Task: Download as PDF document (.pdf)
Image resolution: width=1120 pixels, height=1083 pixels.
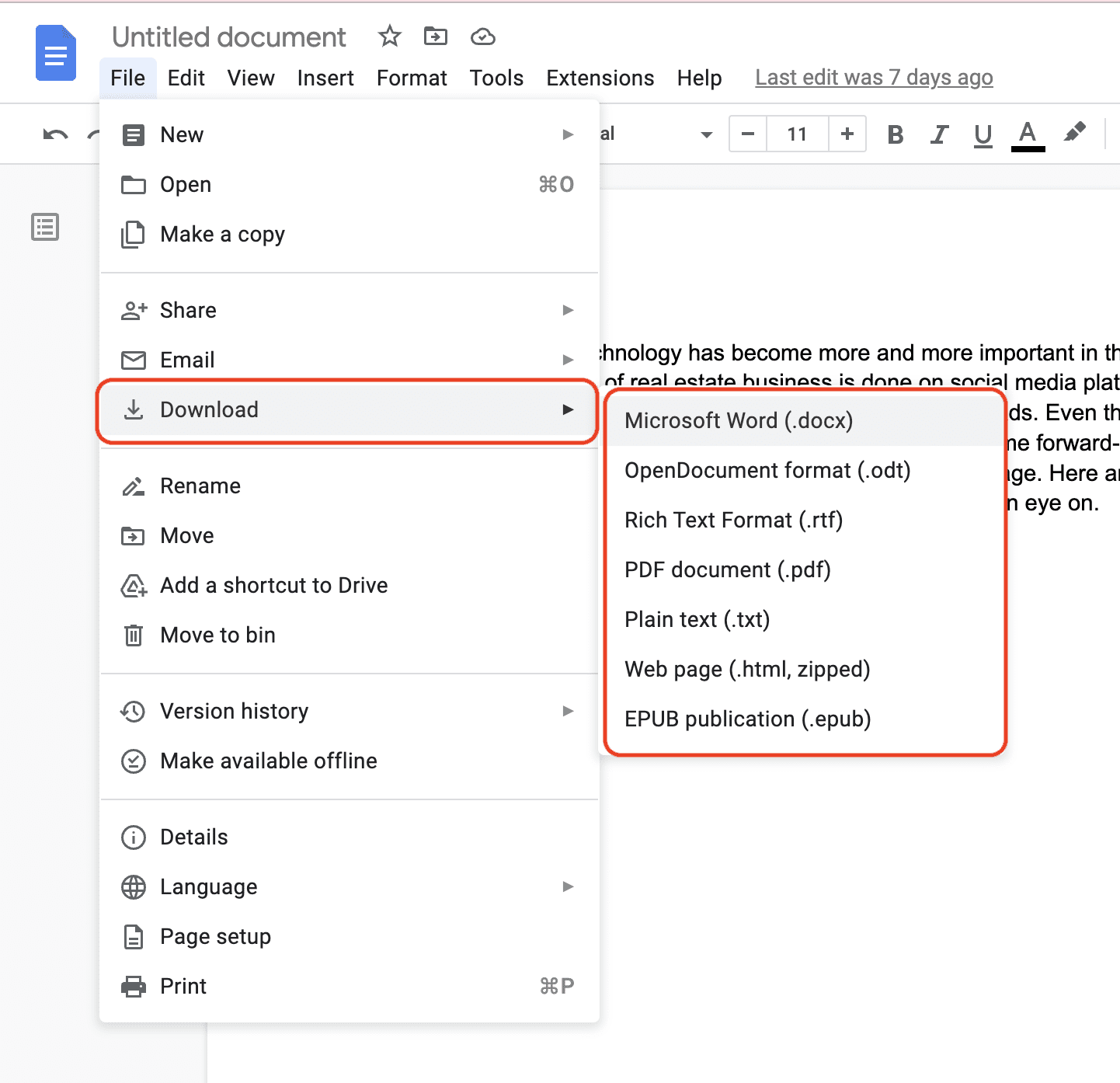Action: click(x=727, y=569)
